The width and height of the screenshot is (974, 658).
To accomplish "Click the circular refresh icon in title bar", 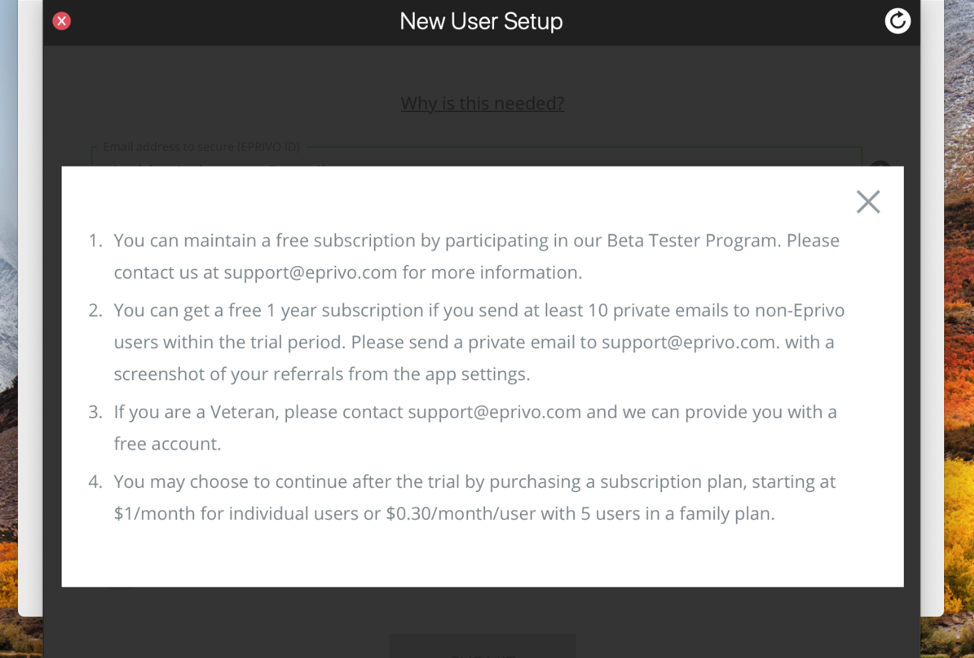I will coord(897,21).
